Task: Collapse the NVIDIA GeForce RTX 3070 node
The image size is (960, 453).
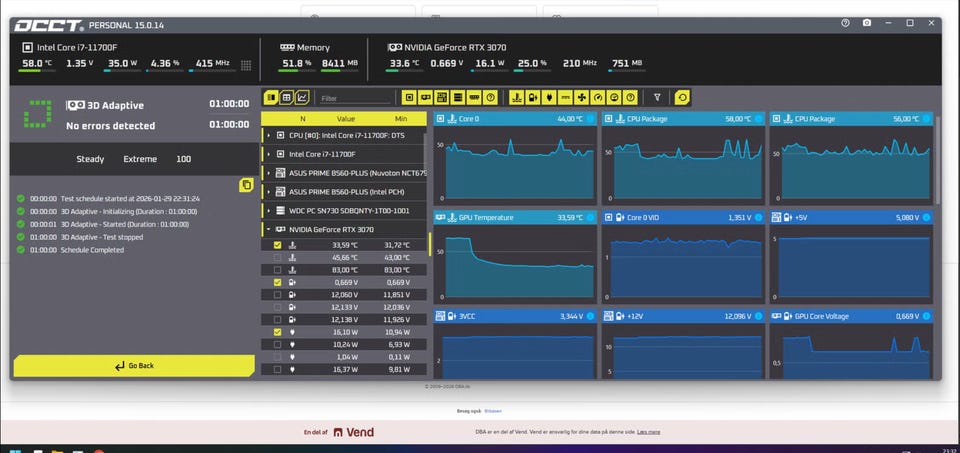Action: [269, 230]
